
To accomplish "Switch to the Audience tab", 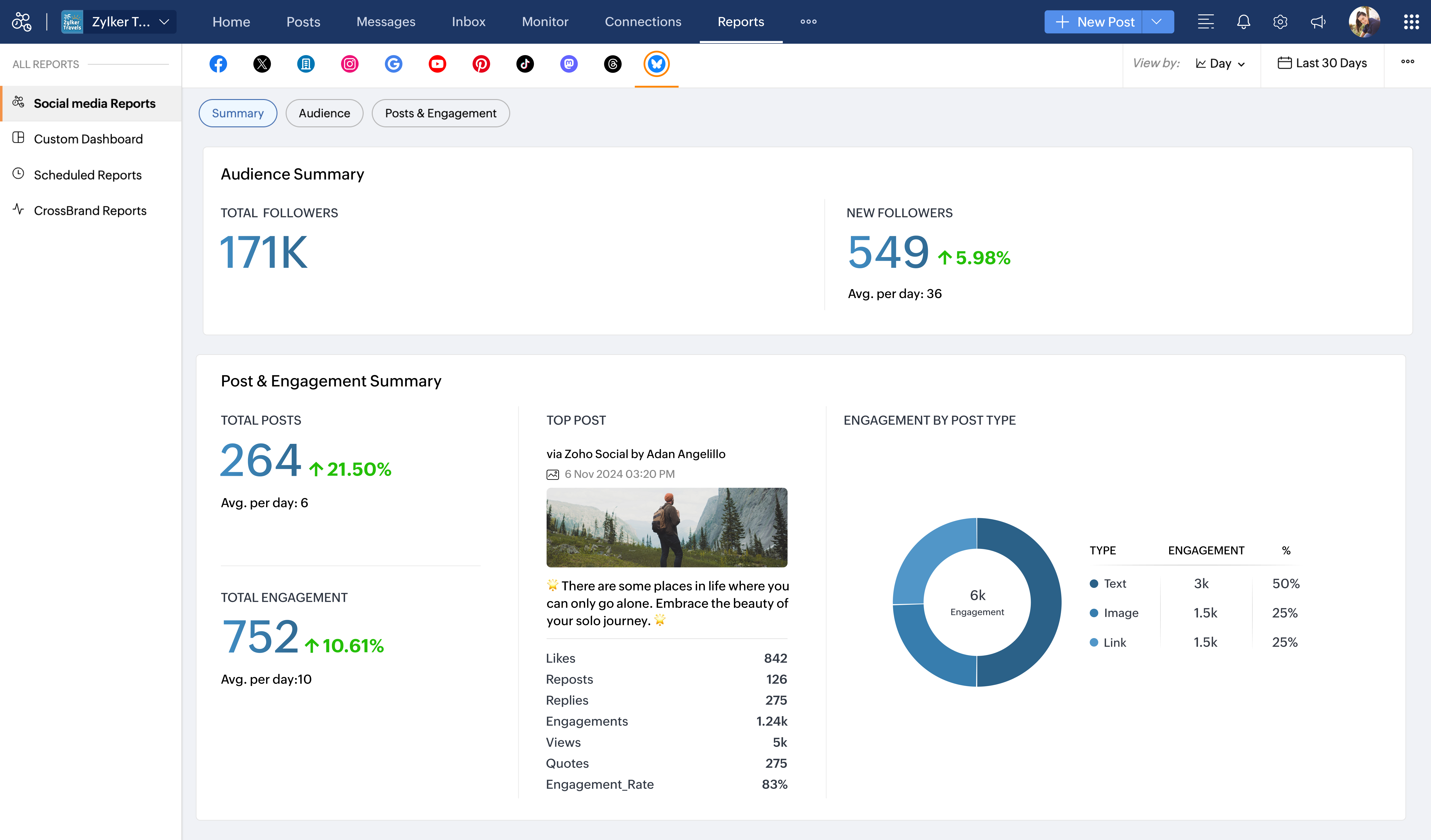I will coord(324,113).
